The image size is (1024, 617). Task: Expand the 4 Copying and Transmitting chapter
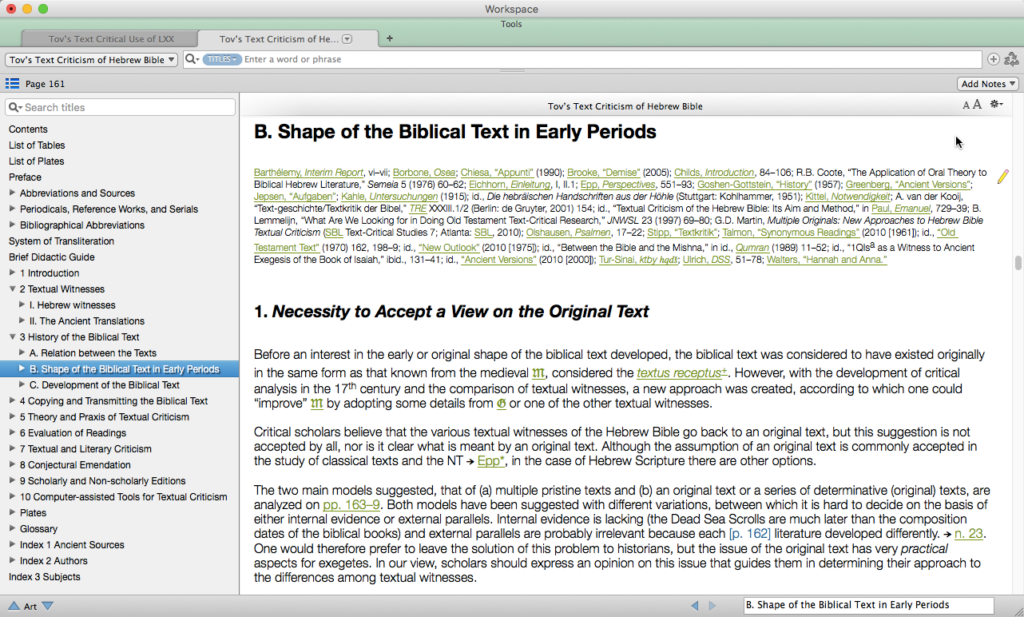pos(12,401)
